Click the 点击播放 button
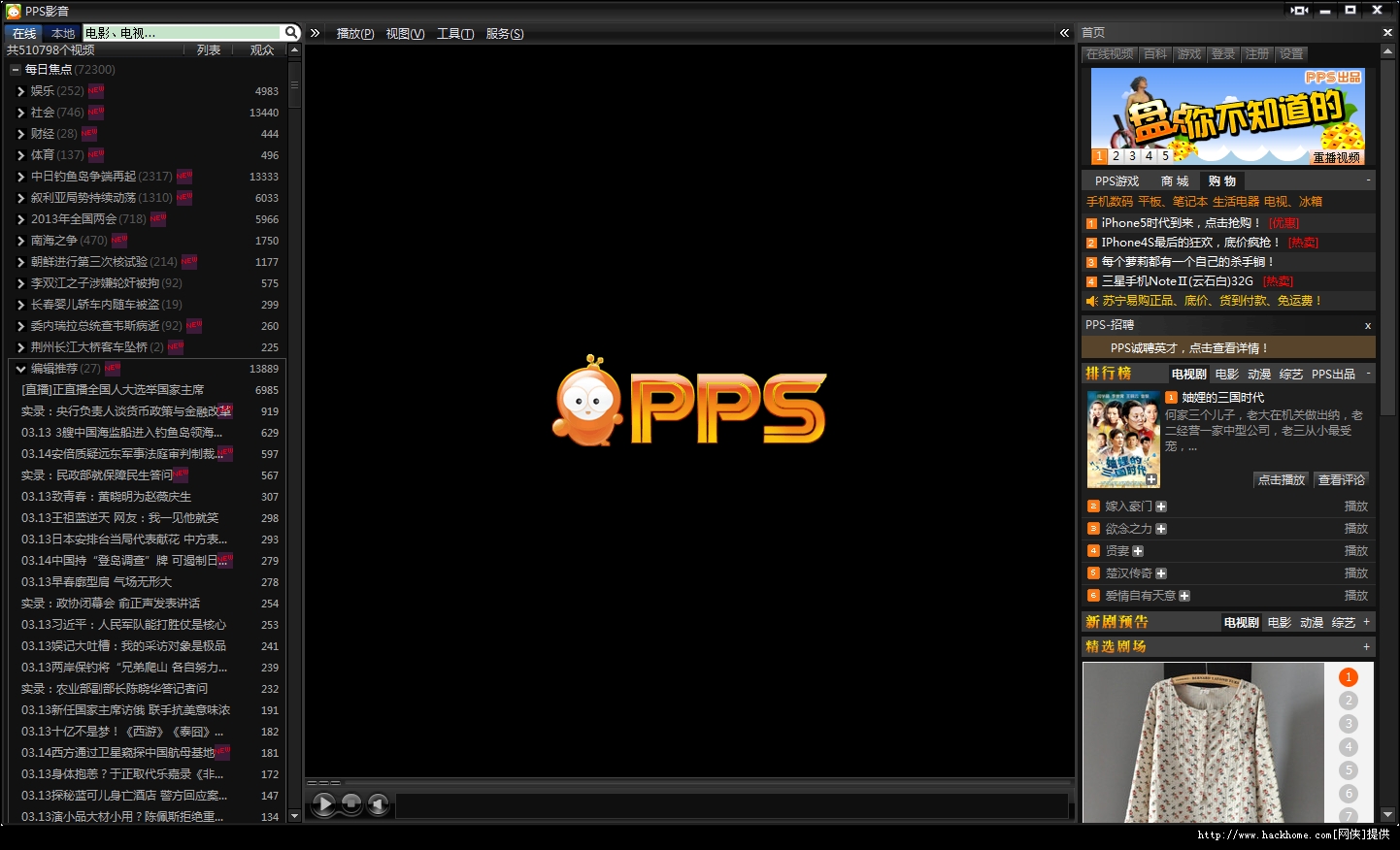This screenshot has height=850, width=1400. [x=1281, y=480]
